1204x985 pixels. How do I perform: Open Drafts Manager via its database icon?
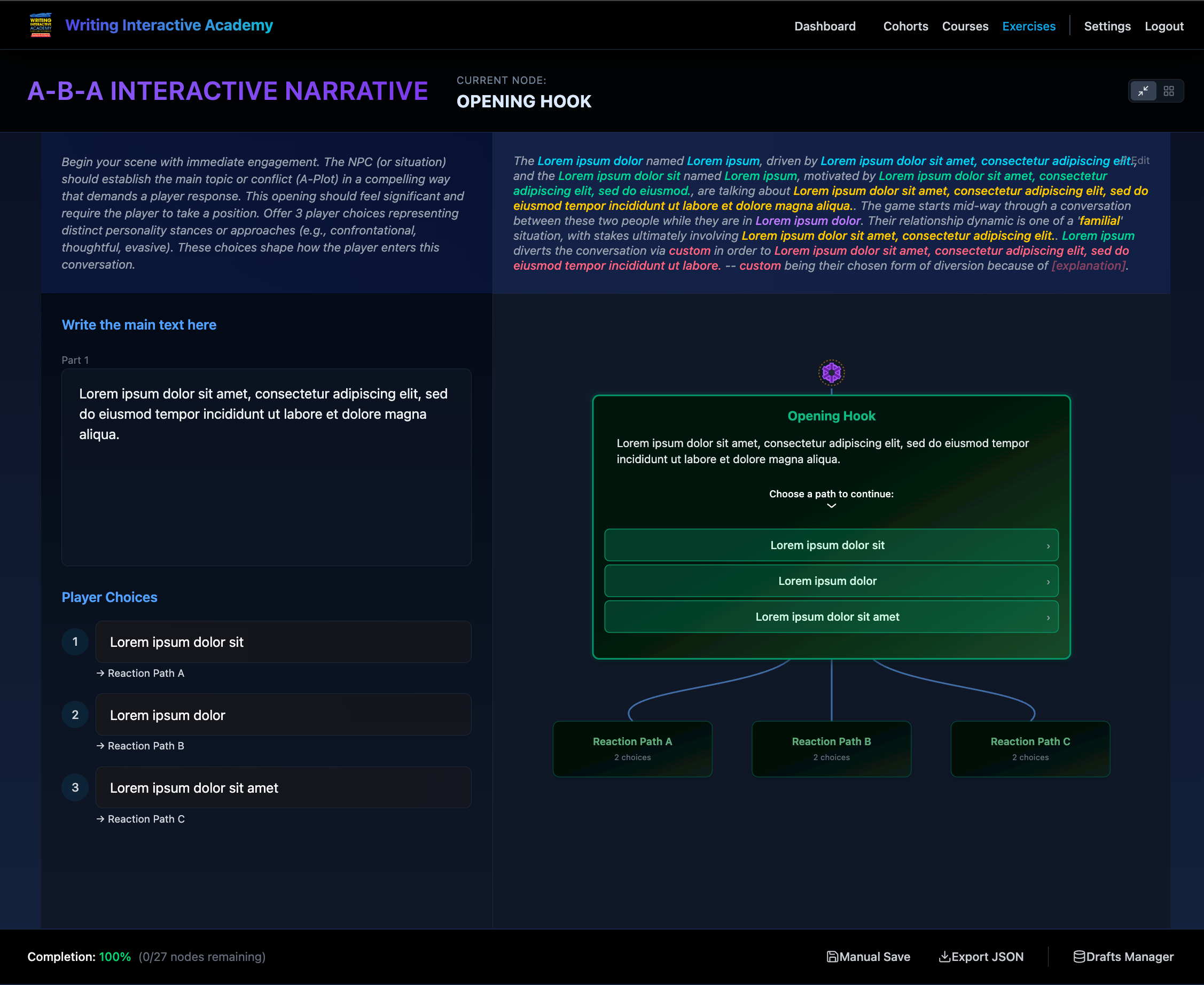[x=1080, y=957]
